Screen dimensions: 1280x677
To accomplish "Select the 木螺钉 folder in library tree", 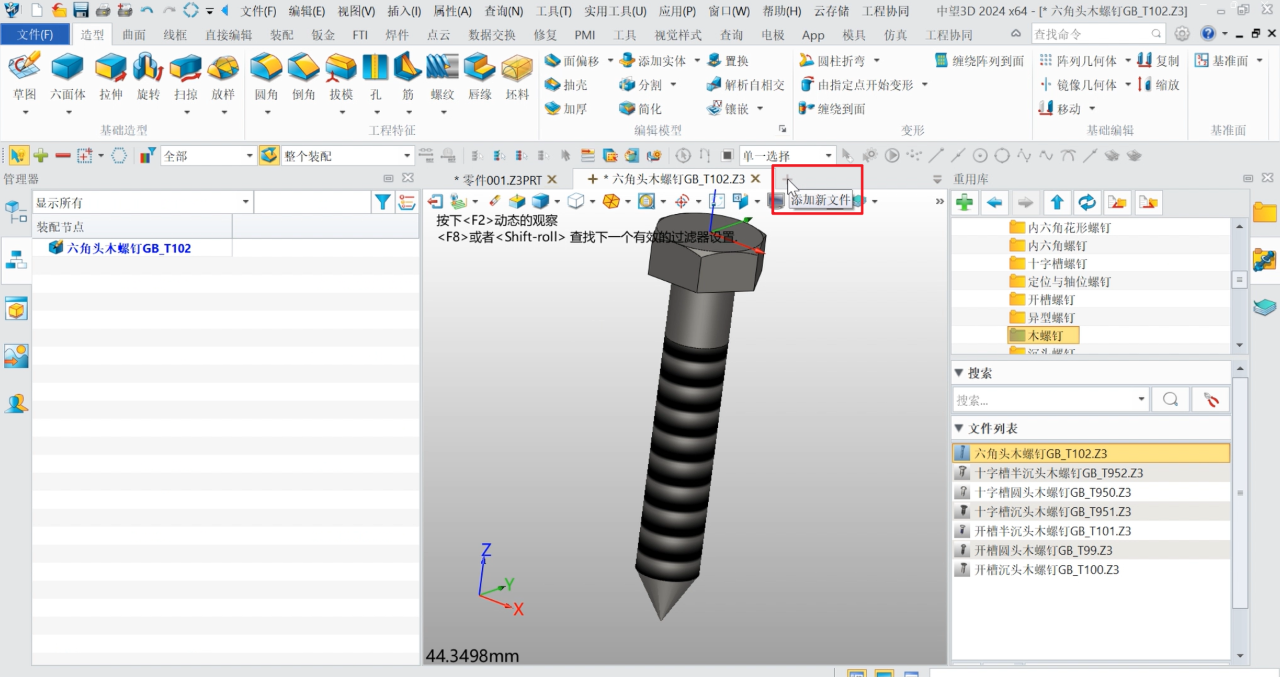I will coord(1043,335).
